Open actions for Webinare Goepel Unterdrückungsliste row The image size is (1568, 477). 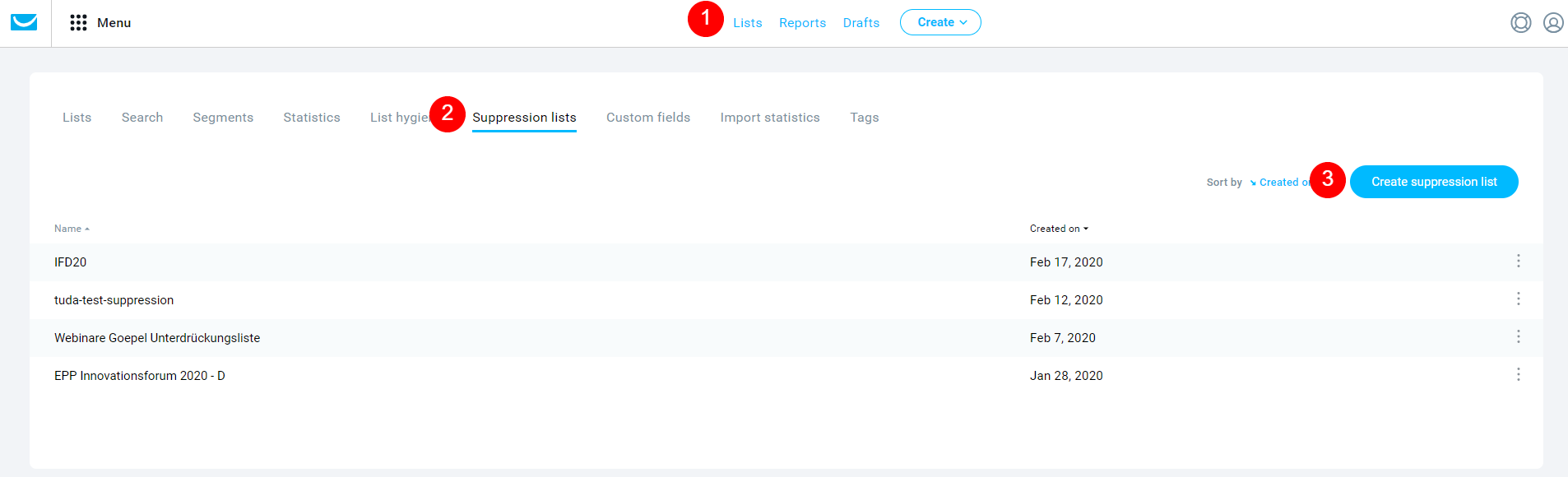click(x=1519, y=336)
